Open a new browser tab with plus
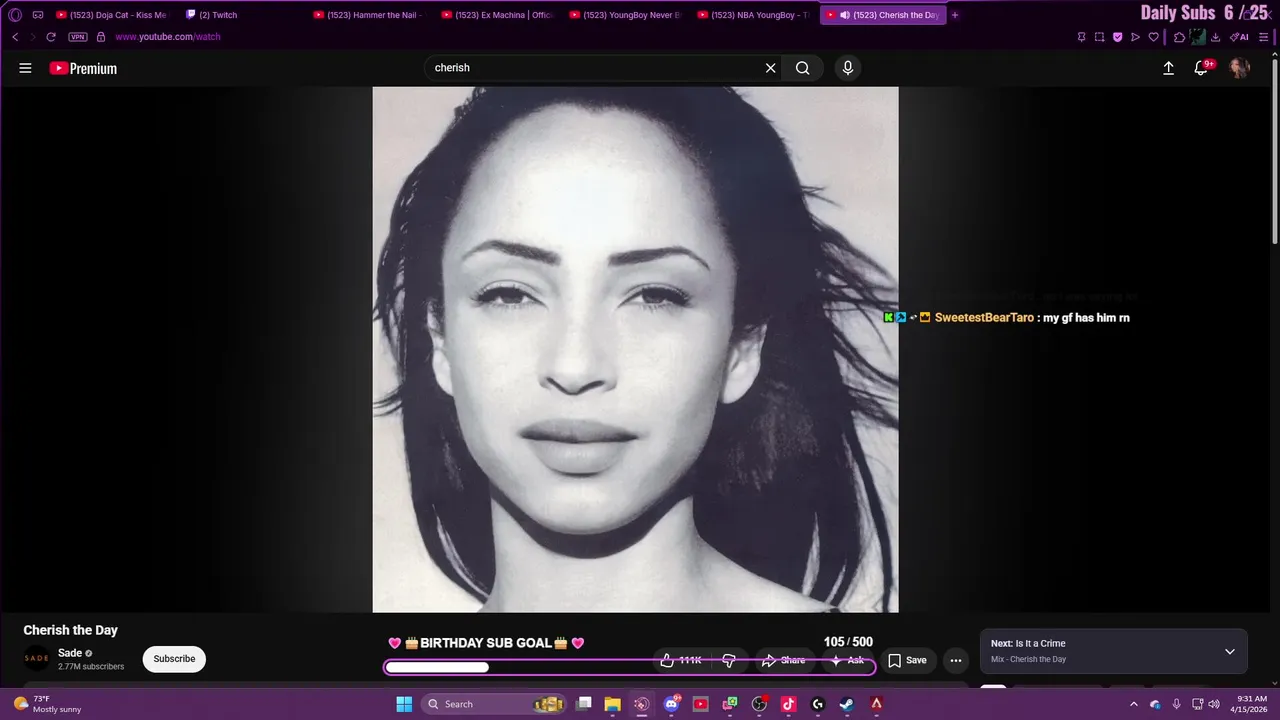The image size is (1280, 720). pos(955,15)
